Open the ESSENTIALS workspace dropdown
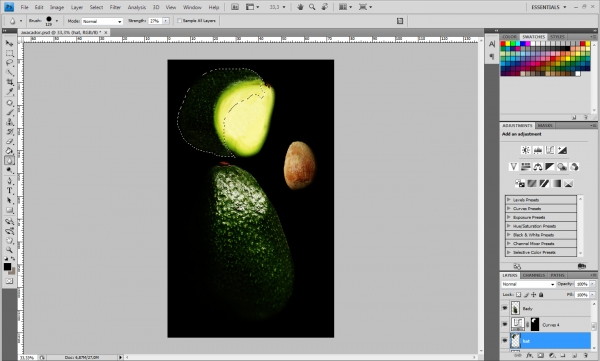The height and width of the screenshot is (361, 600). point(548,7)
